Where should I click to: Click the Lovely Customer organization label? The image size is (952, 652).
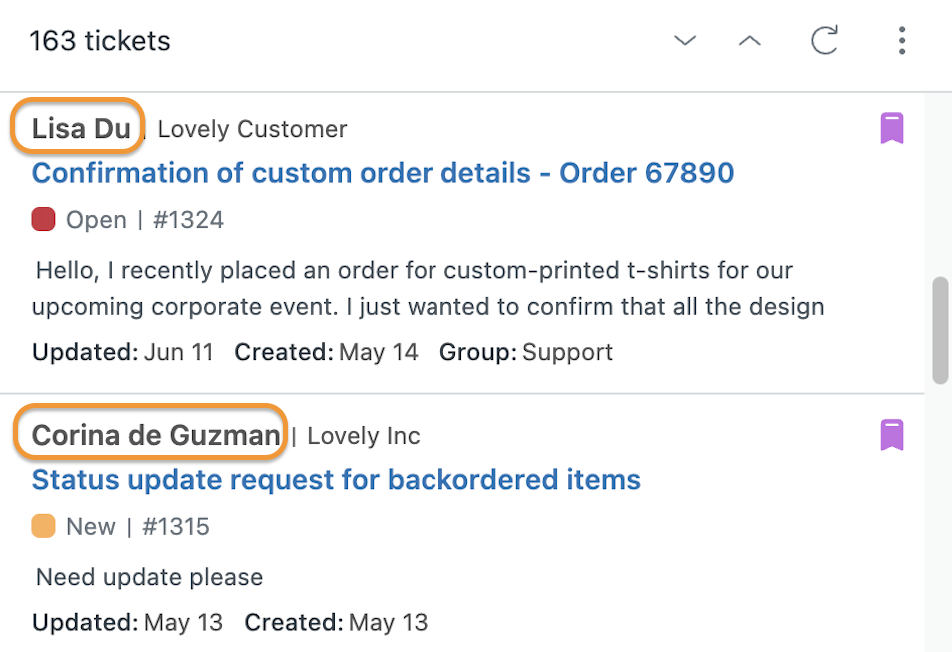click(252, 129)
